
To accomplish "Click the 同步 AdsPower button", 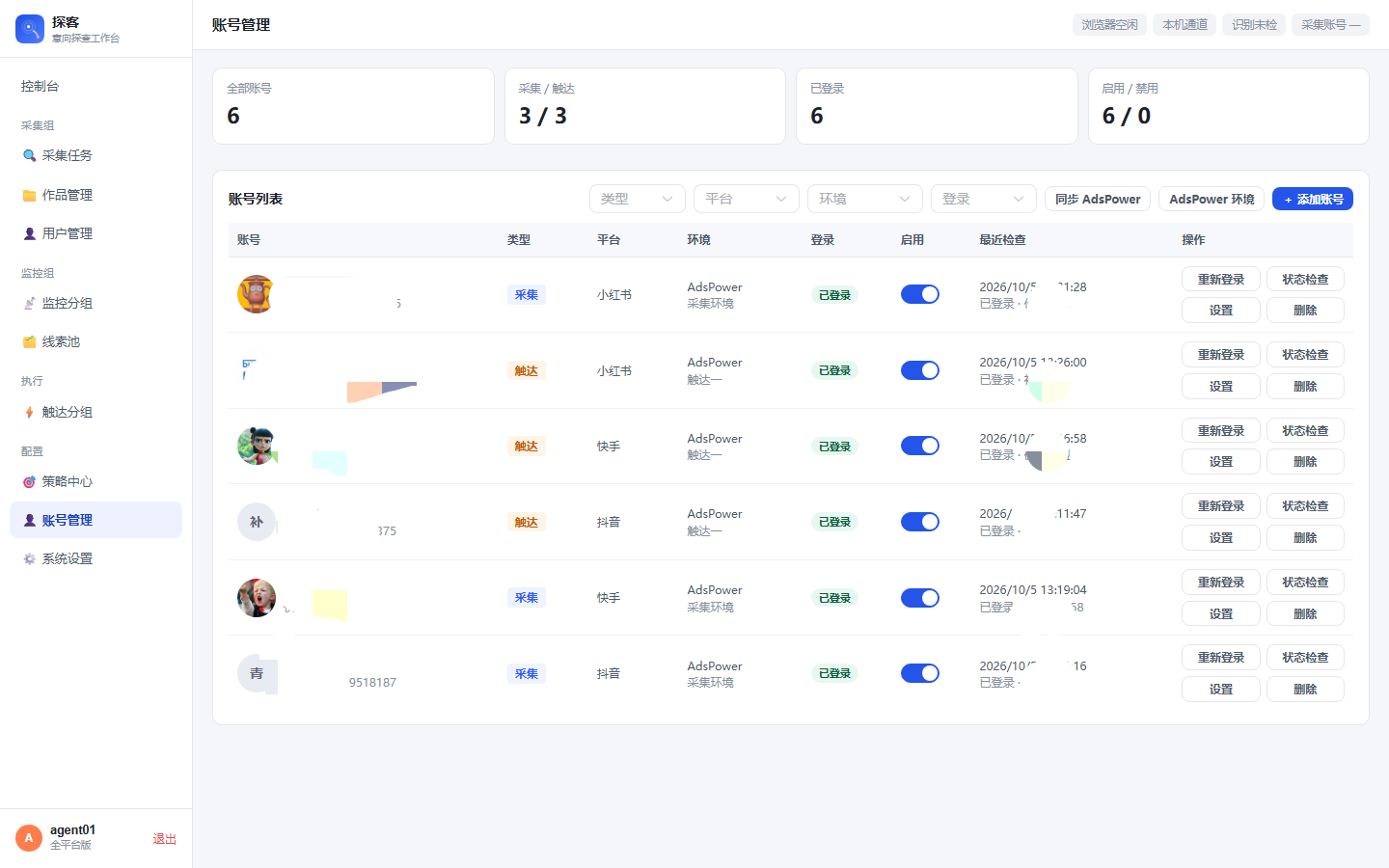I will [1098, 199].
